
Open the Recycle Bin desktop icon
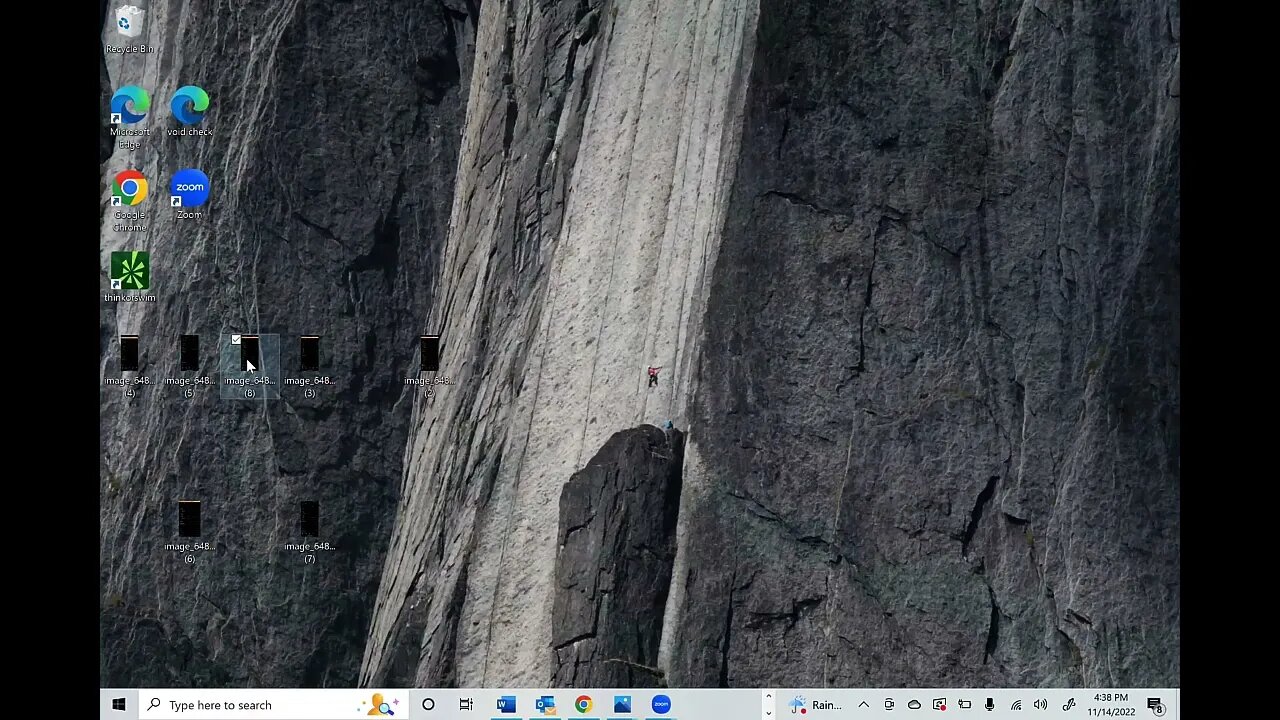pos(129,29)
